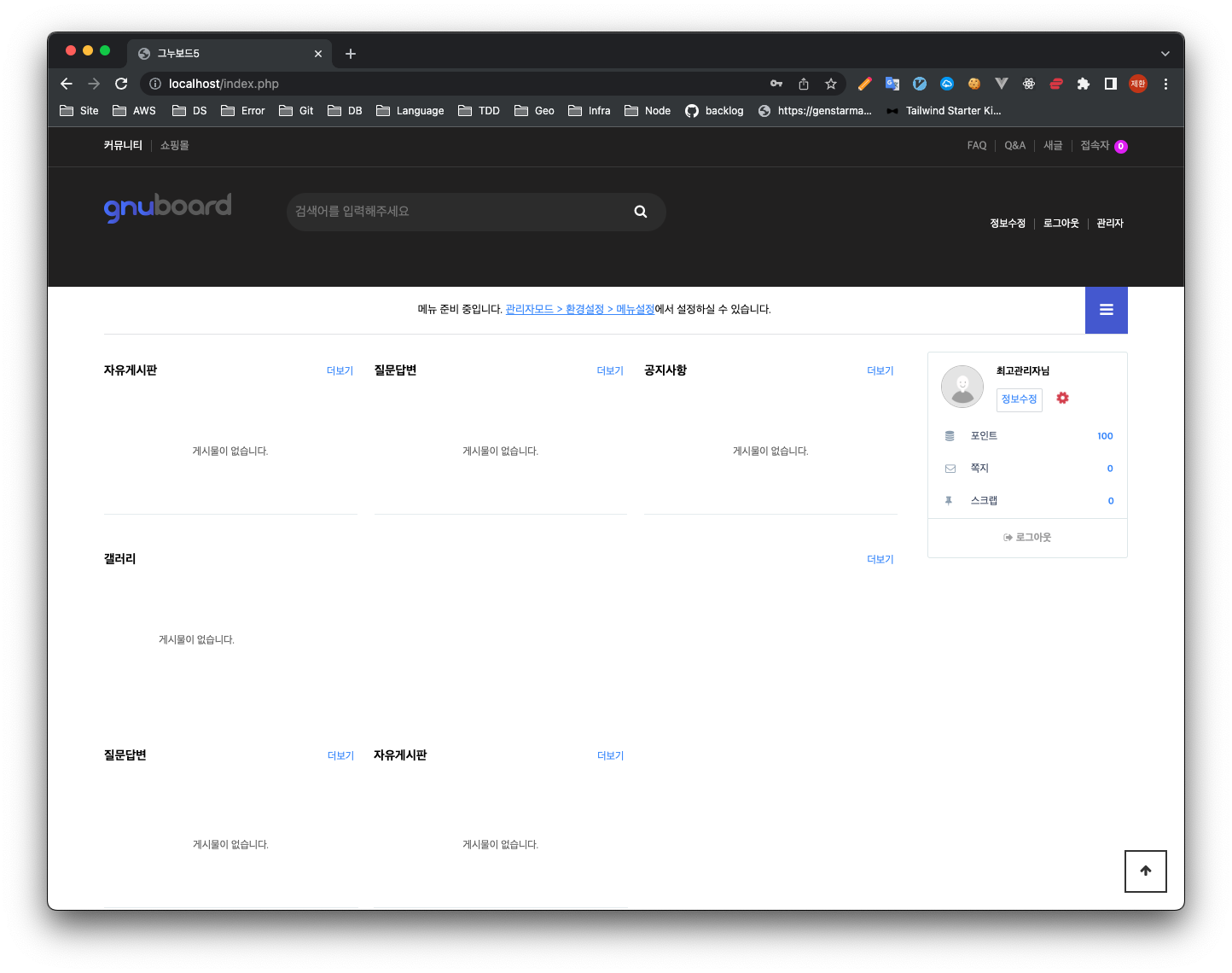Click the 포인트 row in profile box

1028,436
